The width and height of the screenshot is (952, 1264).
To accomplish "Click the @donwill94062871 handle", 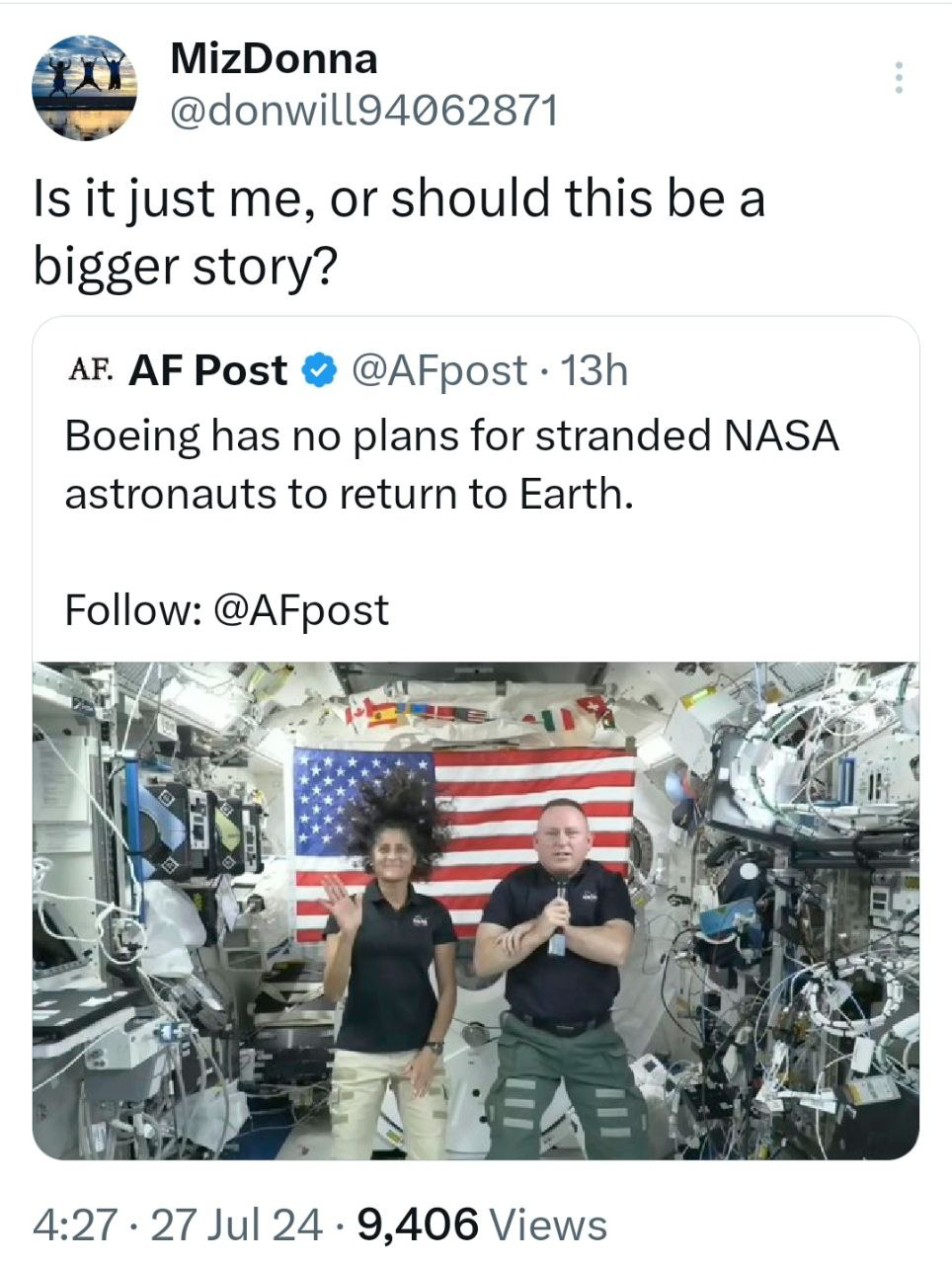I will (364, 111).
